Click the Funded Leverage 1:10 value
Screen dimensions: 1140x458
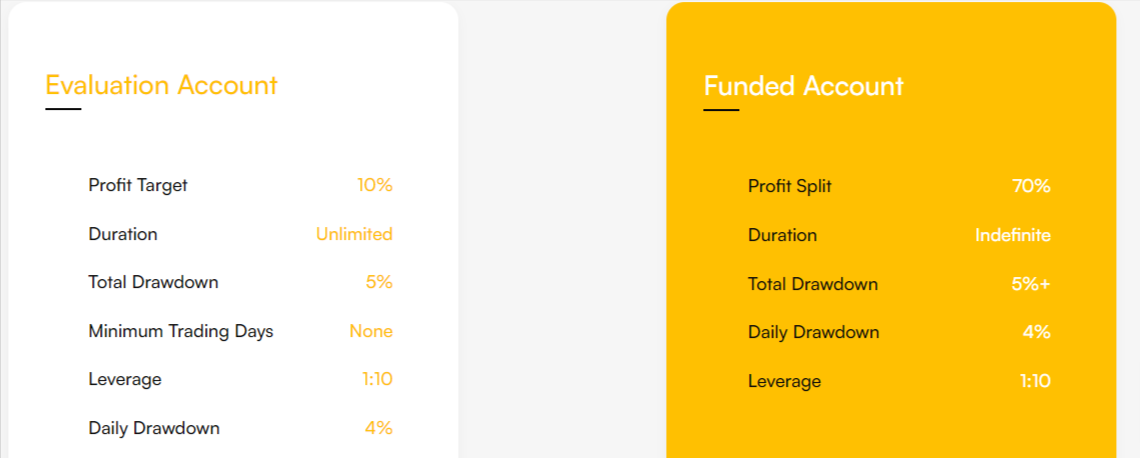point(1035,381)
